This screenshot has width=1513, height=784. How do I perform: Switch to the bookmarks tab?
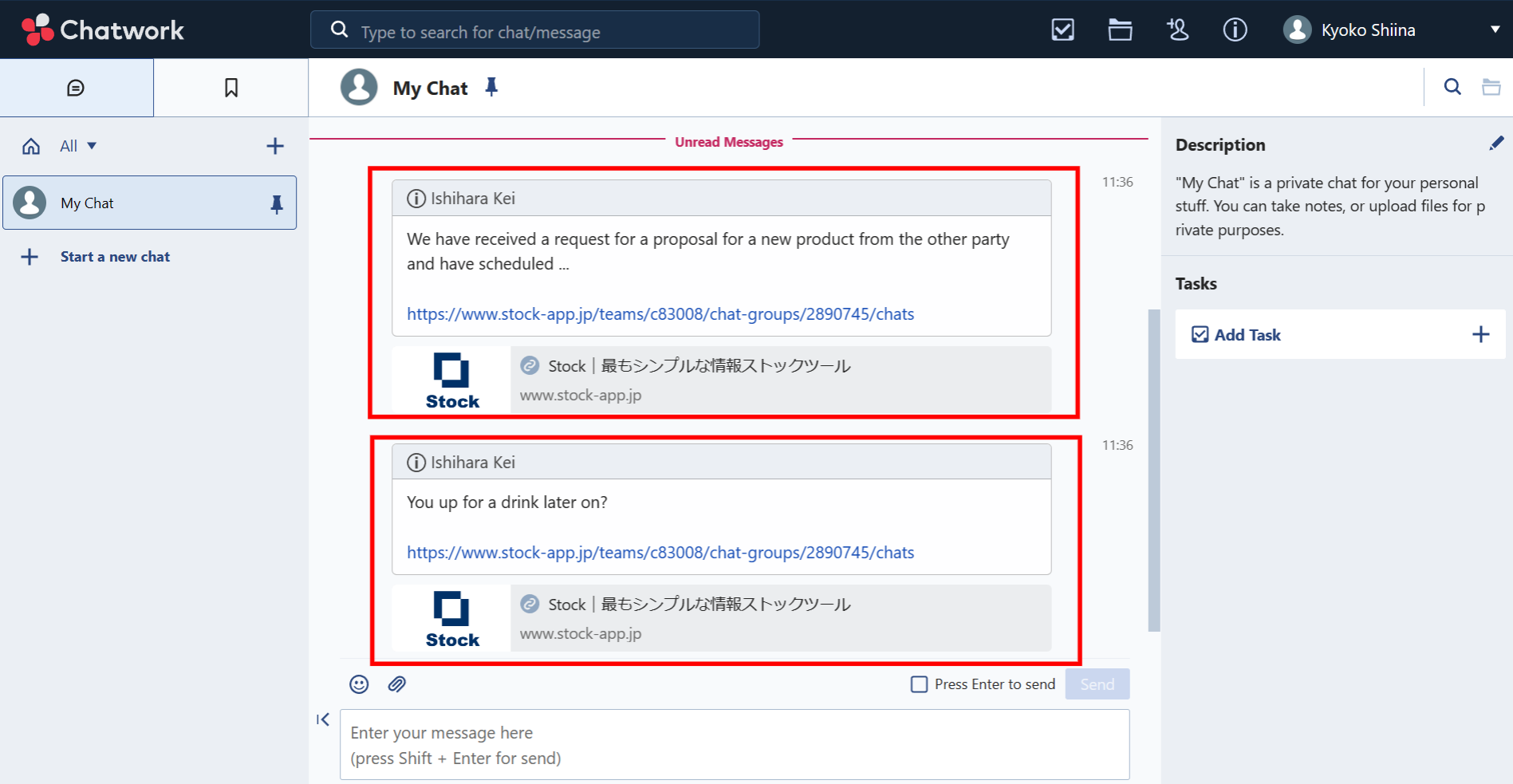pos(231,88)
